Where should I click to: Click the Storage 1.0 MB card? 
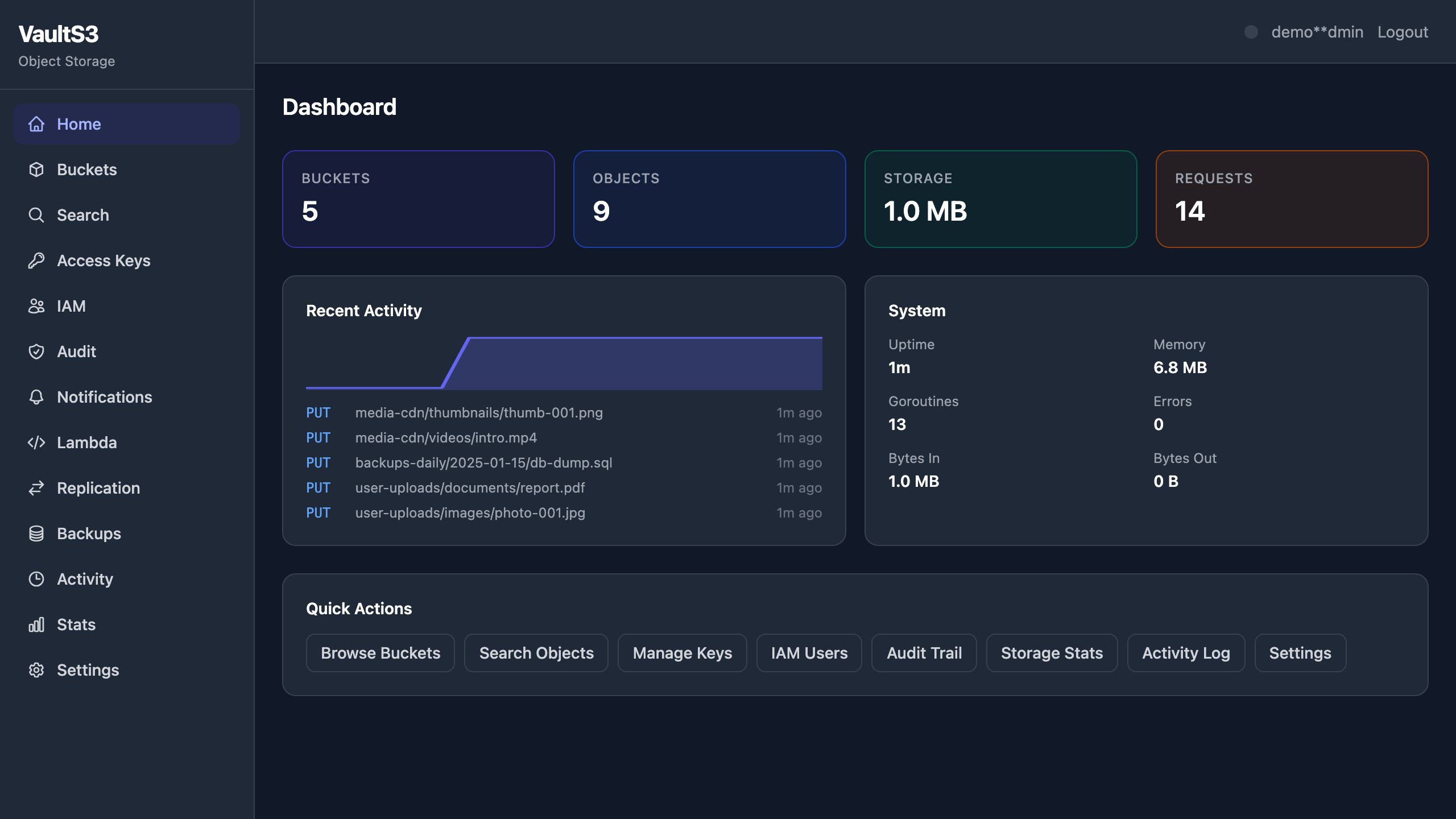pyautogui.click(x=1001, y=199)
